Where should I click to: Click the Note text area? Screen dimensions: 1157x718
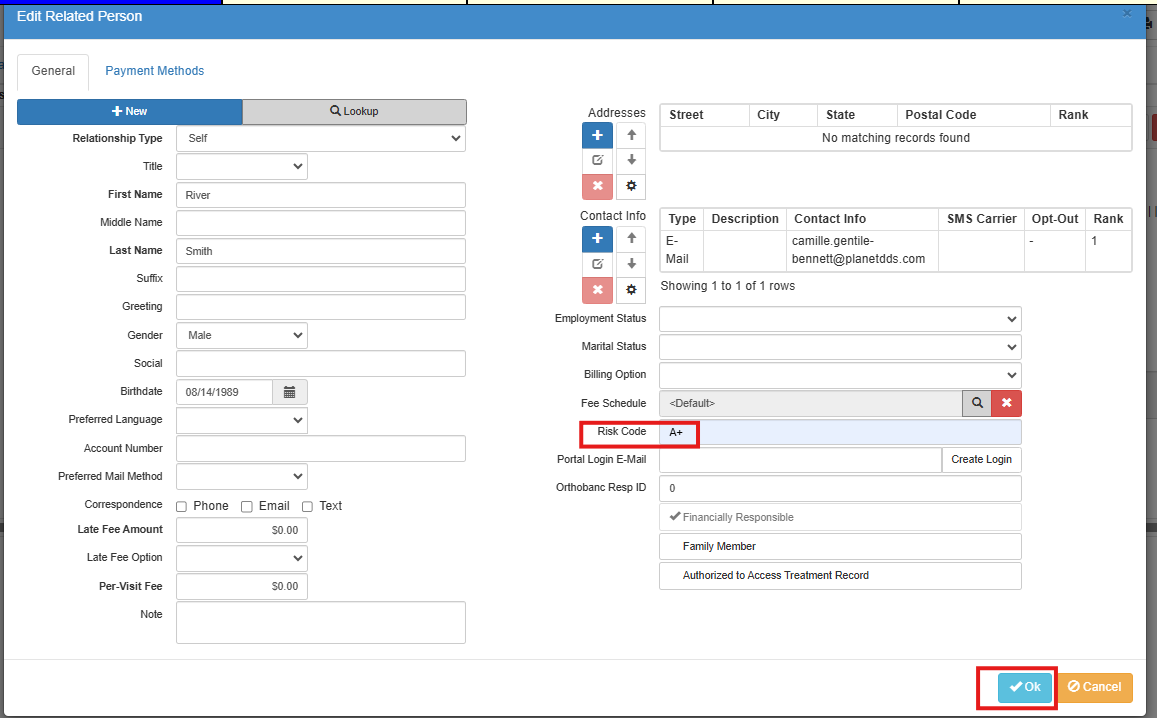320,623
